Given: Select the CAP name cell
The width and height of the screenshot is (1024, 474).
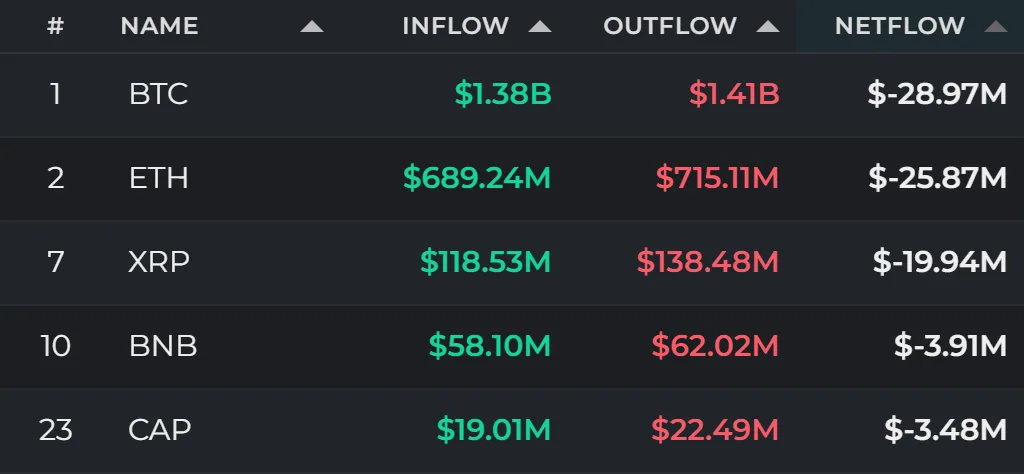Looking at the screenshot, I should click(160, 430).
